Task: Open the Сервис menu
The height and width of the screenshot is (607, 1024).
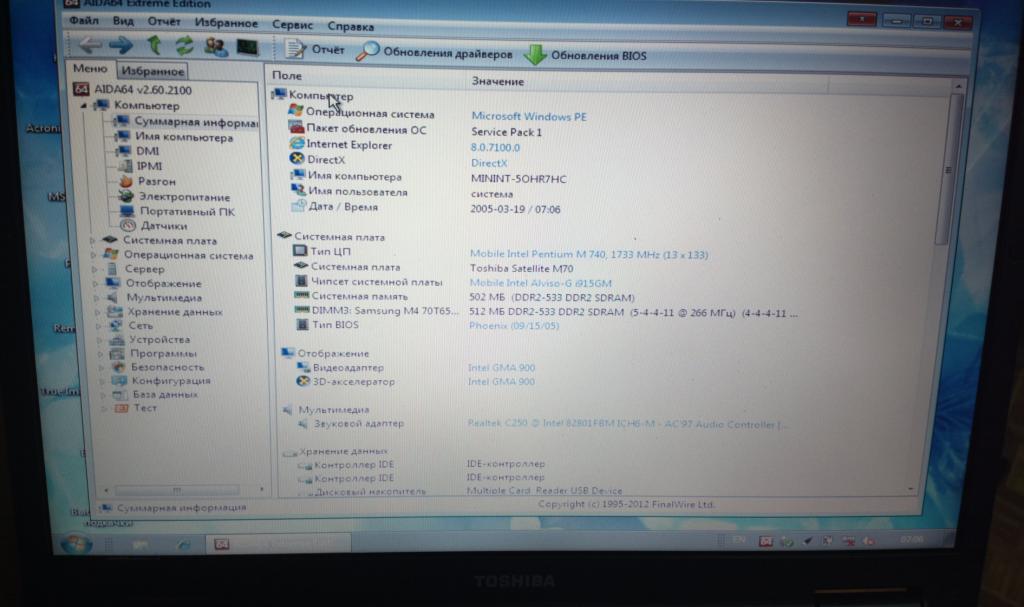Action: pos(292,25)
